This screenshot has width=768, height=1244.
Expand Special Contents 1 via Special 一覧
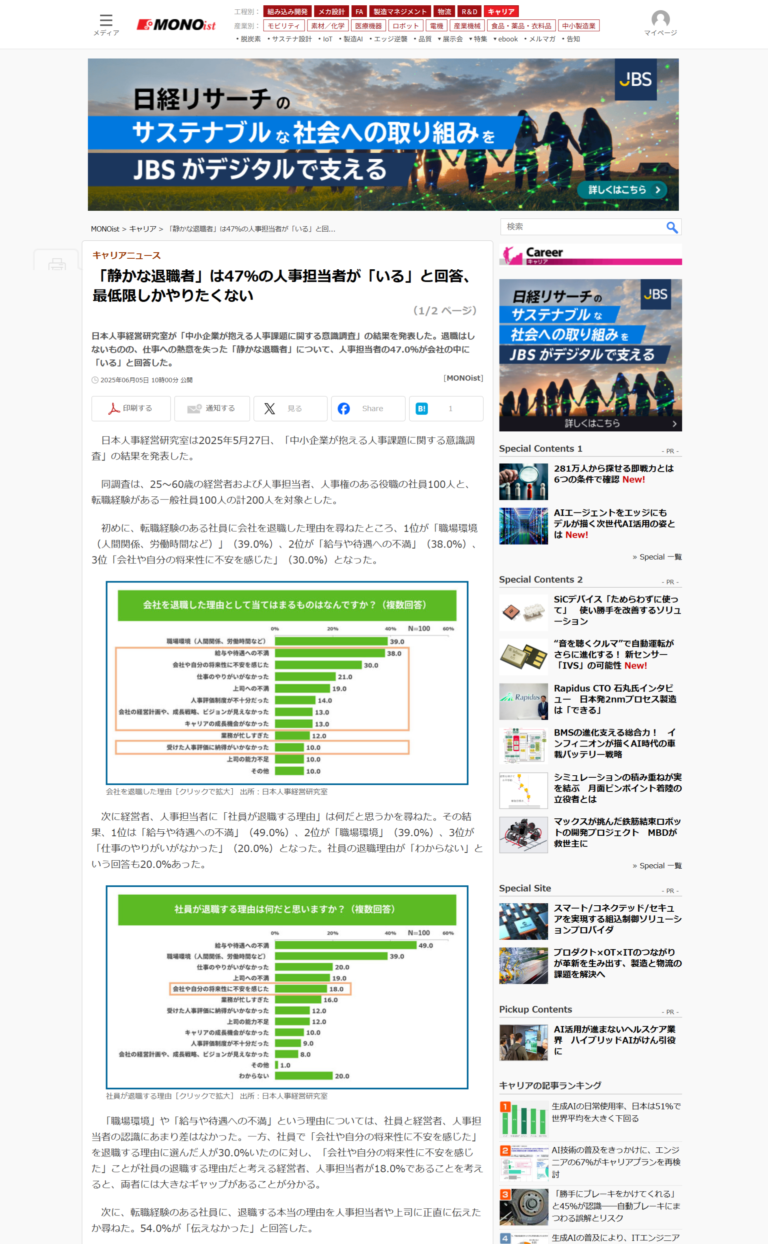pyautogui.click(x=657, y=557)
